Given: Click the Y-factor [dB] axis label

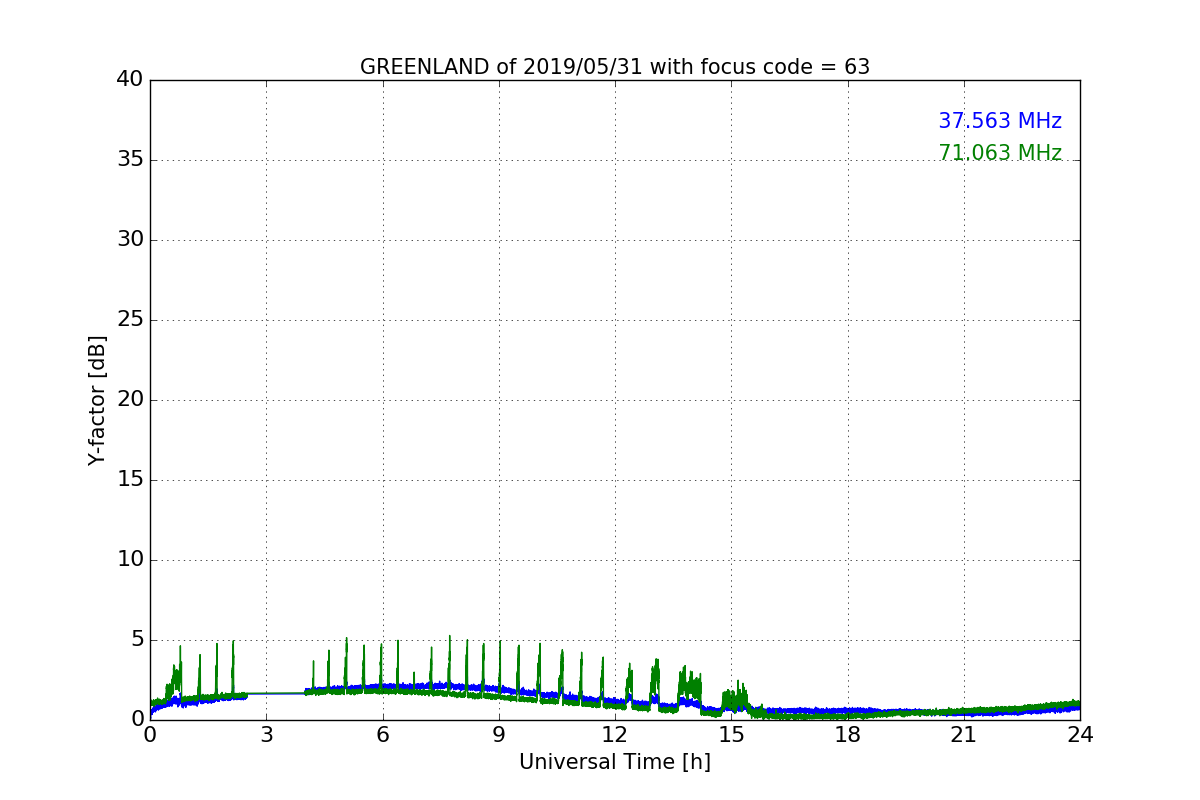Looking at the screenshot, I should tap(97, 400).
